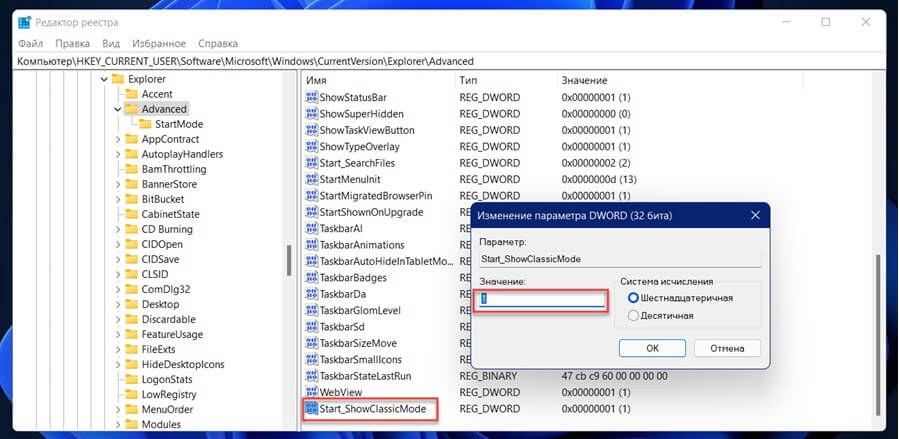Open the Избранное menu
This screenshot has height=439, width=899.
pos(159,44)
